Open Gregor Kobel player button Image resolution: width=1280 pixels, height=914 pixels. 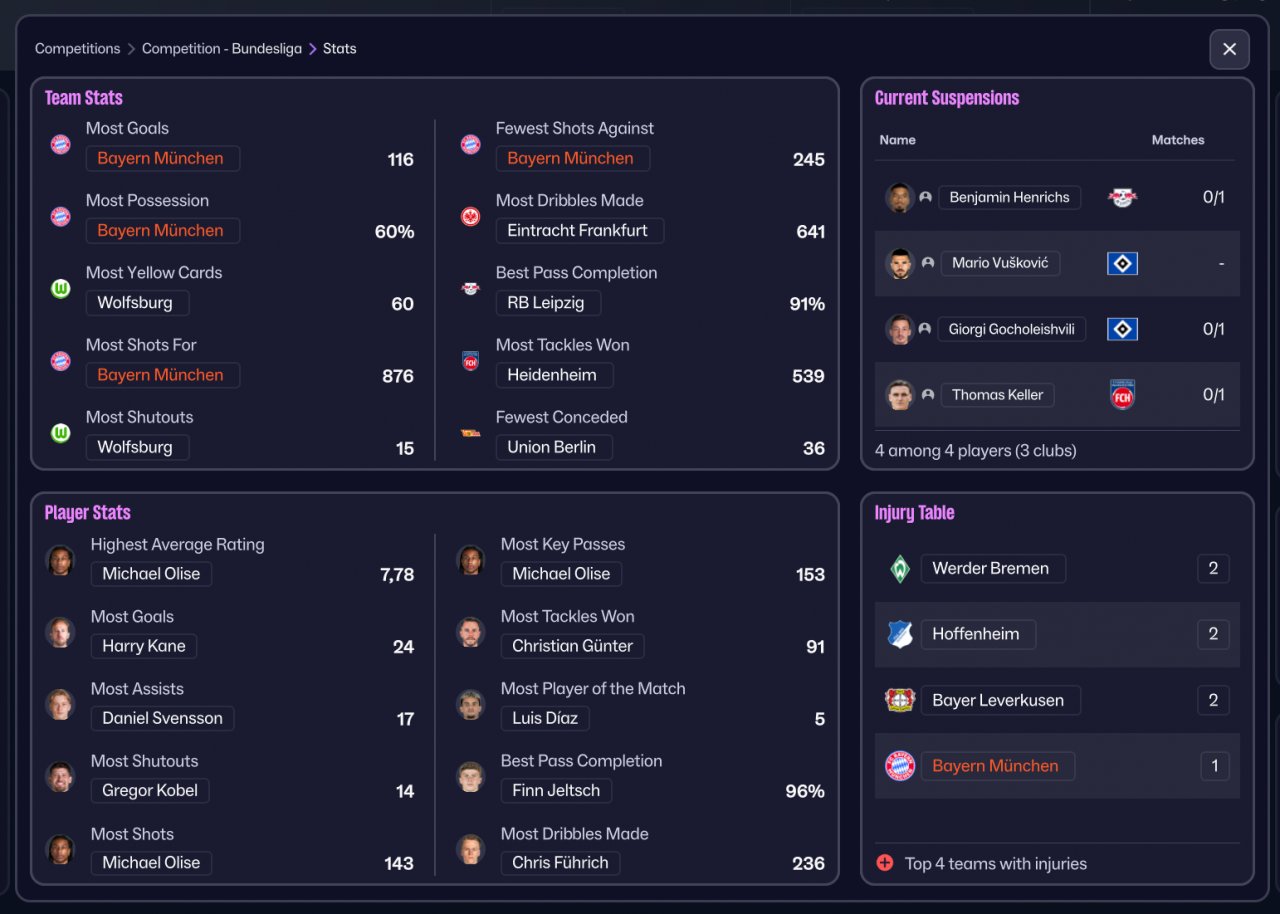pos(150,790)
